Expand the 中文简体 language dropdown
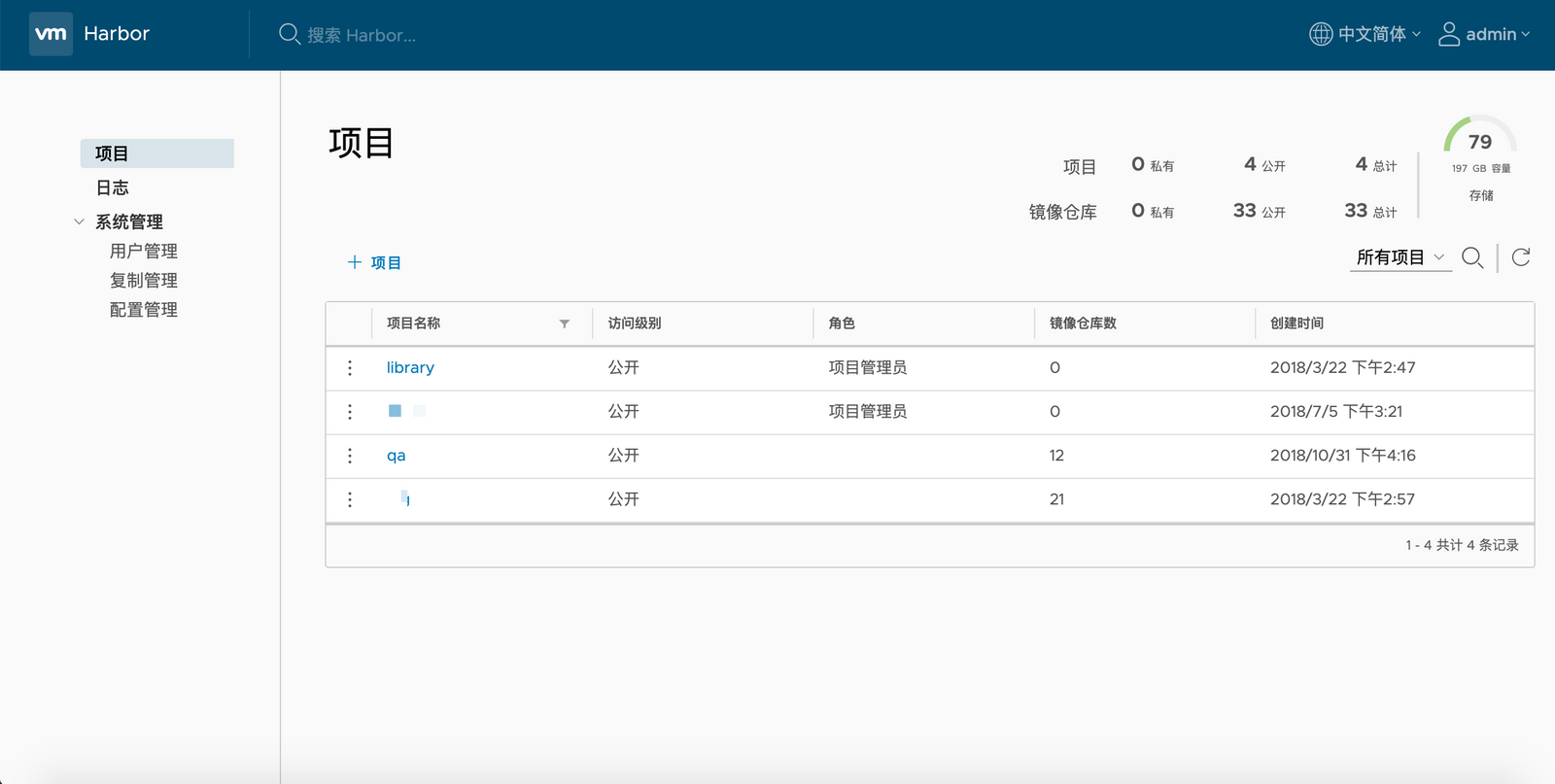Image resolution: width=1555 pixels, height=784 pixels. 1379,34
